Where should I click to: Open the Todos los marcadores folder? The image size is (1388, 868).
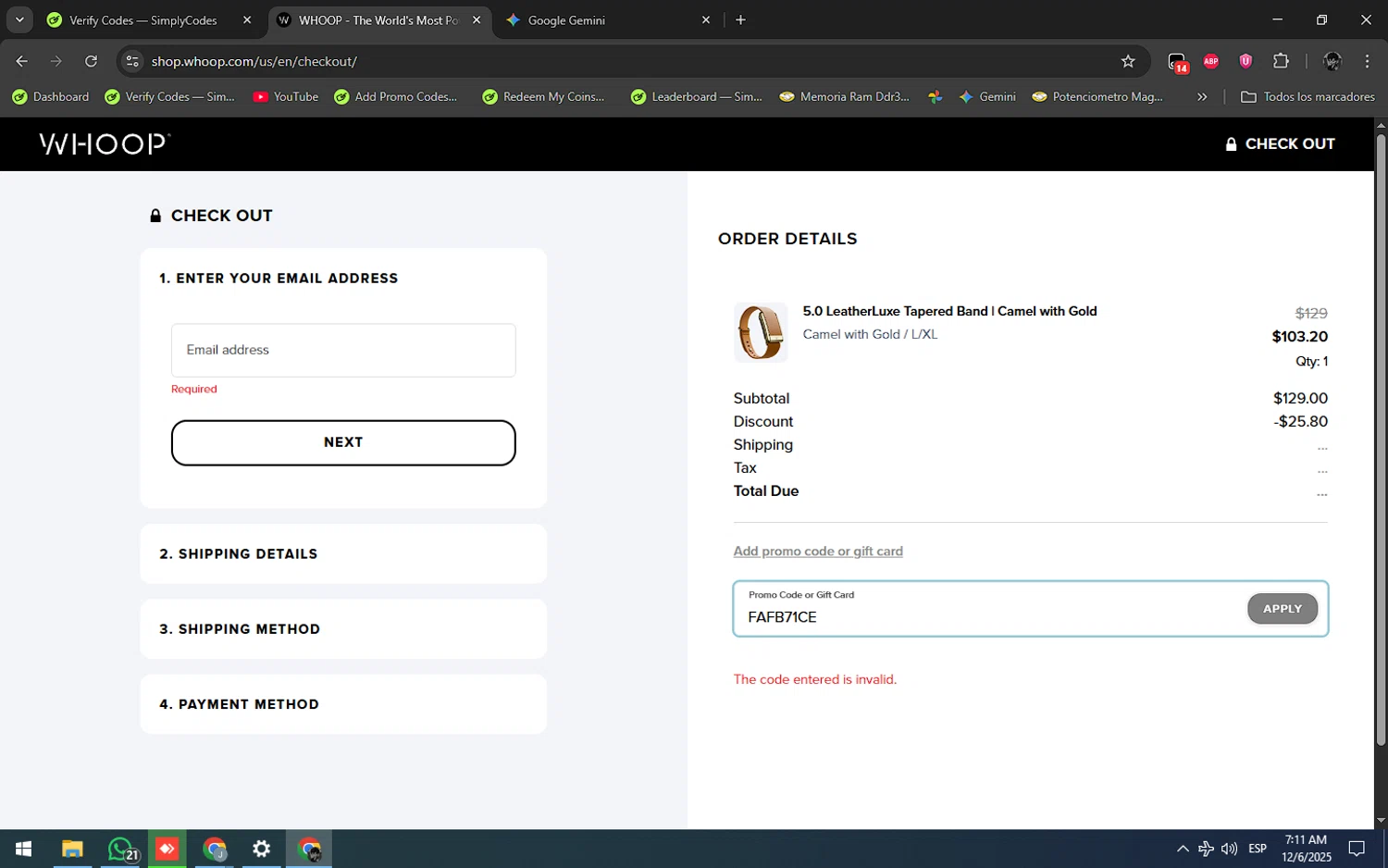[1307, 96]
